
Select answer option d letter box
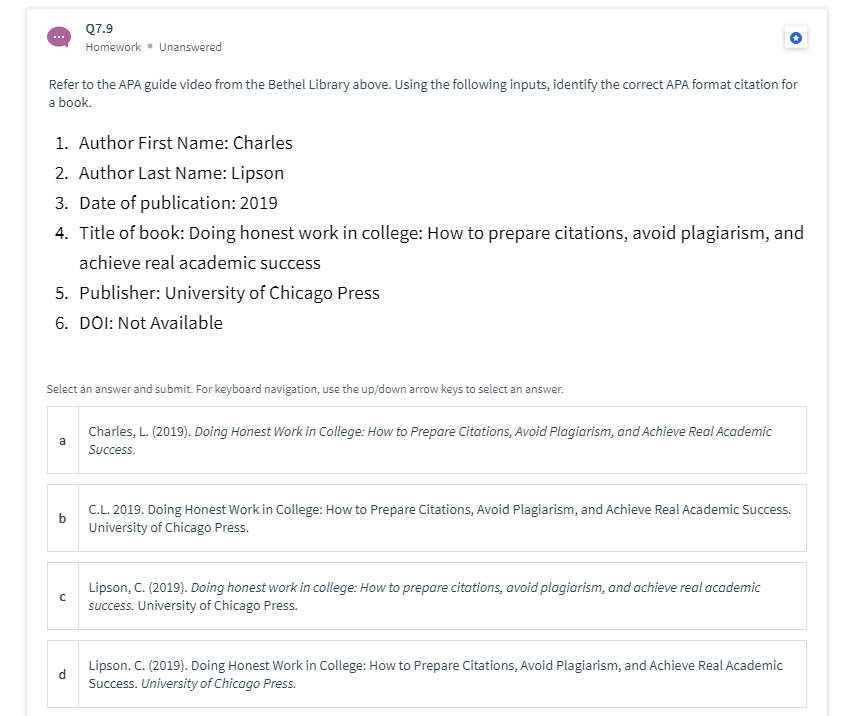coord(63,674)
